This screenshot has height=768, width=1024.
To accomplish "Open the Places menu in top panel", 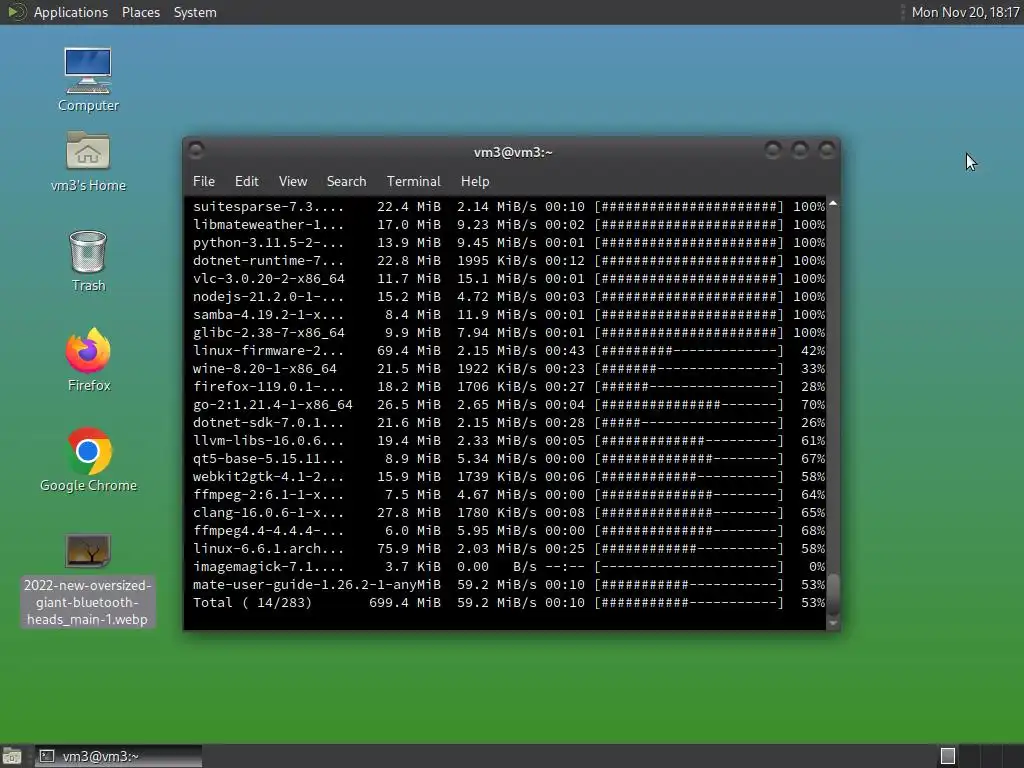I will click(141, 12).
